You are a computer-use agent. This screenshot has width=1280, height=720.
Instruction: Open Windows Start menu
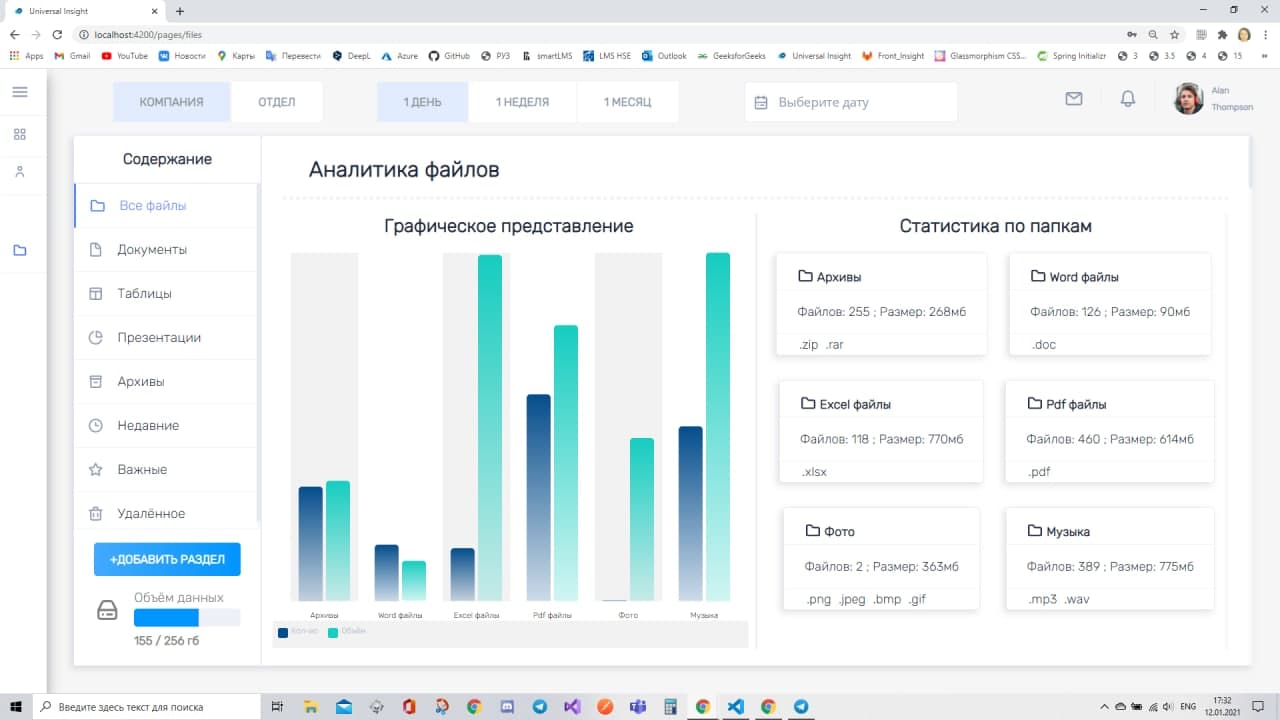pyautogui.click(x=16, y=706)
